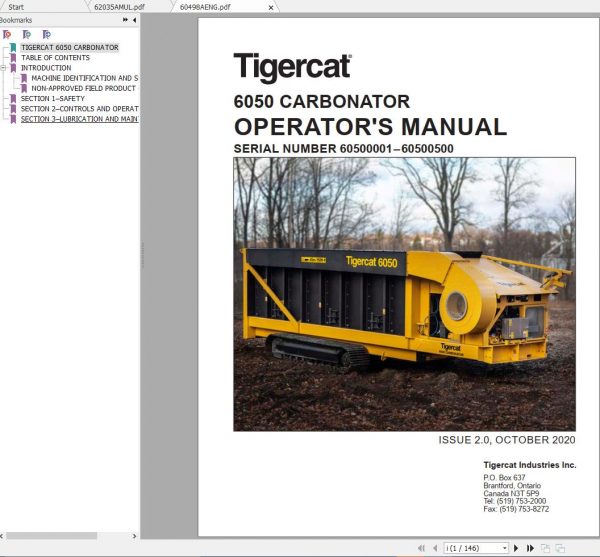Viewport: 600px width, 557px height.
Task: Open the page number dropdown (1 / 146)
Action: 505,548
